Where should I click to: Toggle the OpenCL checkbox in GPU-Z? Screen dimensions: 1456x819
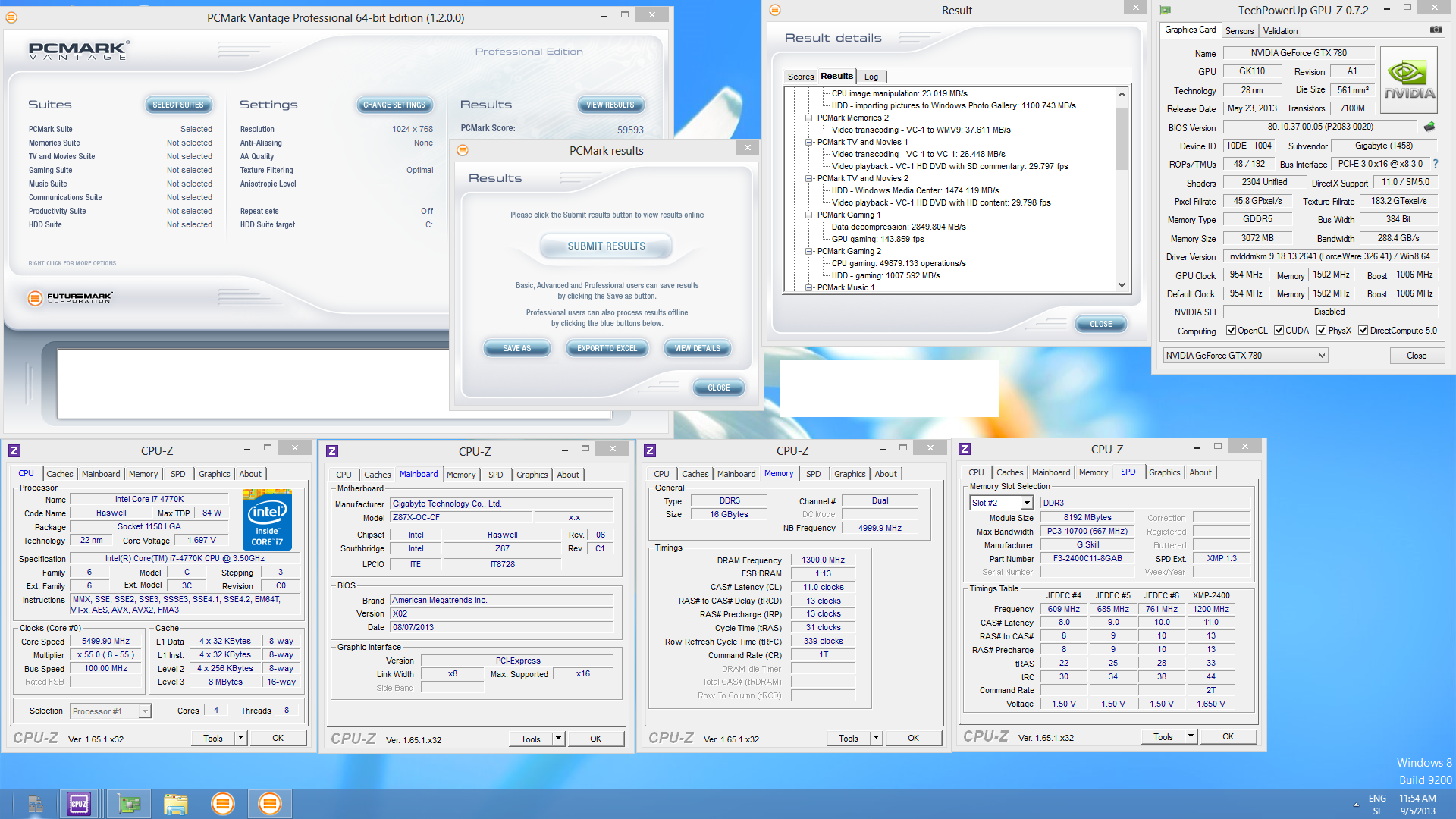point(1231,331)
